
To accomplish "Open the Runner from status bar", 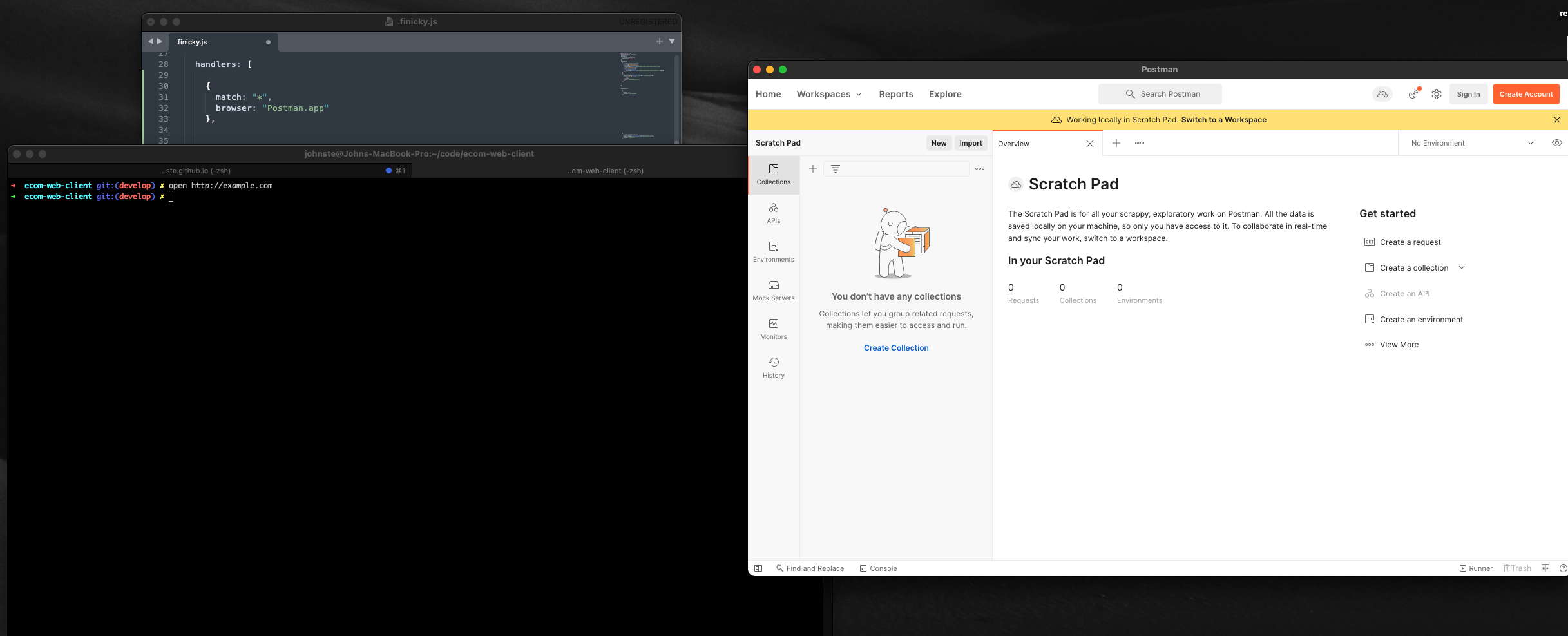I will point(1475,568).
